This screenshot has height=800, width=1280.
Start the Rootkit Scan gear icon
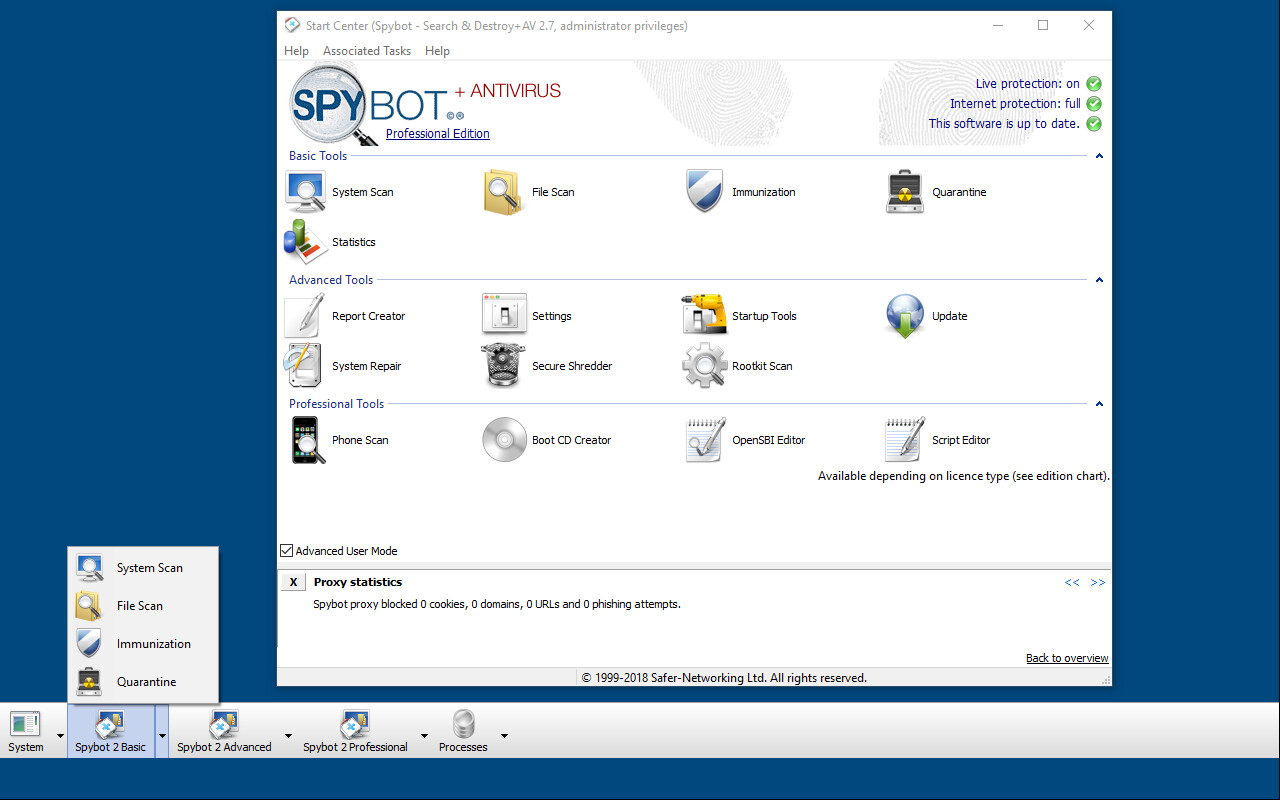click(704, 365)
